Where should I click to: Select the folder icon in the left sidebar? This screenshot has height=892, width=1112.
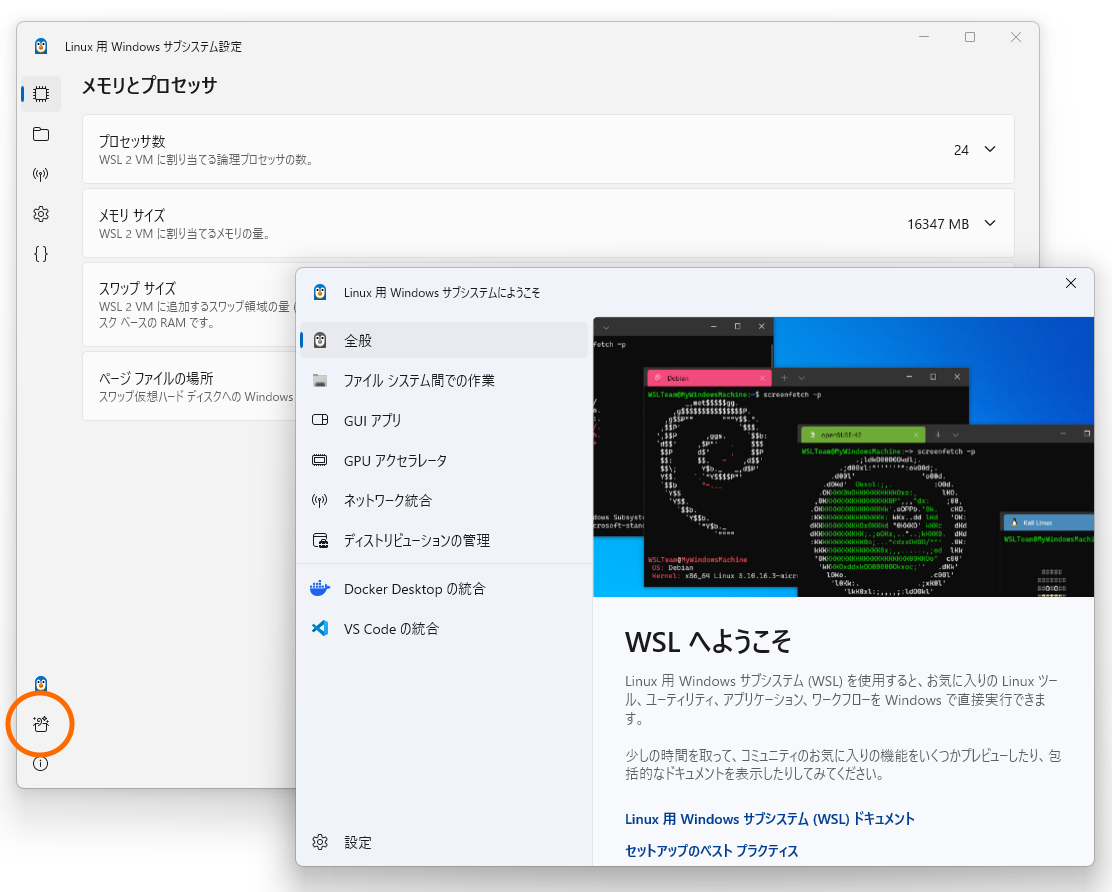[40, 134]
